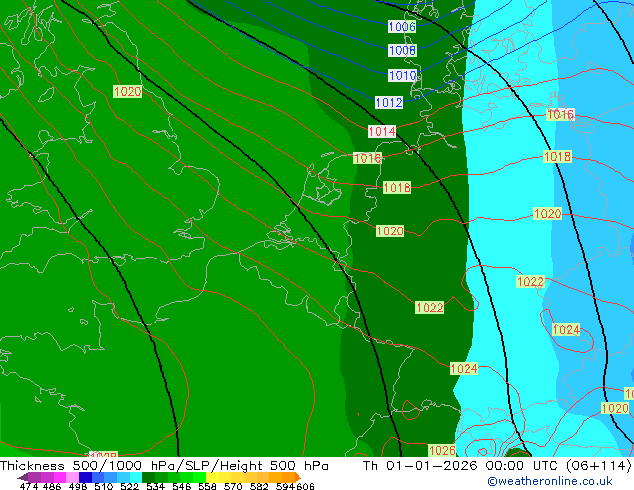This screenshot has height=490, width=634.
Task: Click the forecast time 'Th 01-01-2026 00:00 UTC (06+114)'
Action: pos(497,466)
